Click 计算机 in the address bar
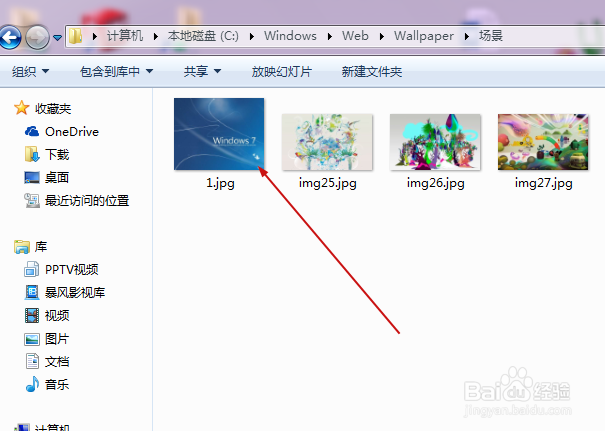The height and width of the screenshot is (431, 605). pyautogui.click(x=125, y=36)
